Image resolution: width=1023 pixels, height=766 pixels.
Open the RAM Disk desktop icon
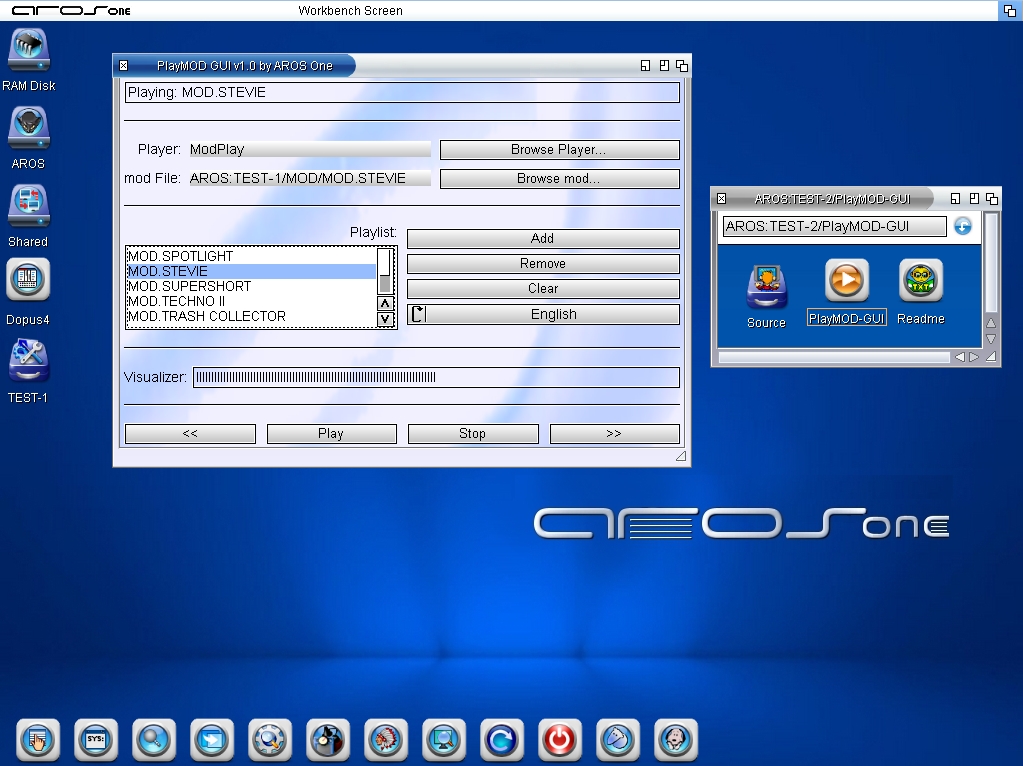[29, 51]
